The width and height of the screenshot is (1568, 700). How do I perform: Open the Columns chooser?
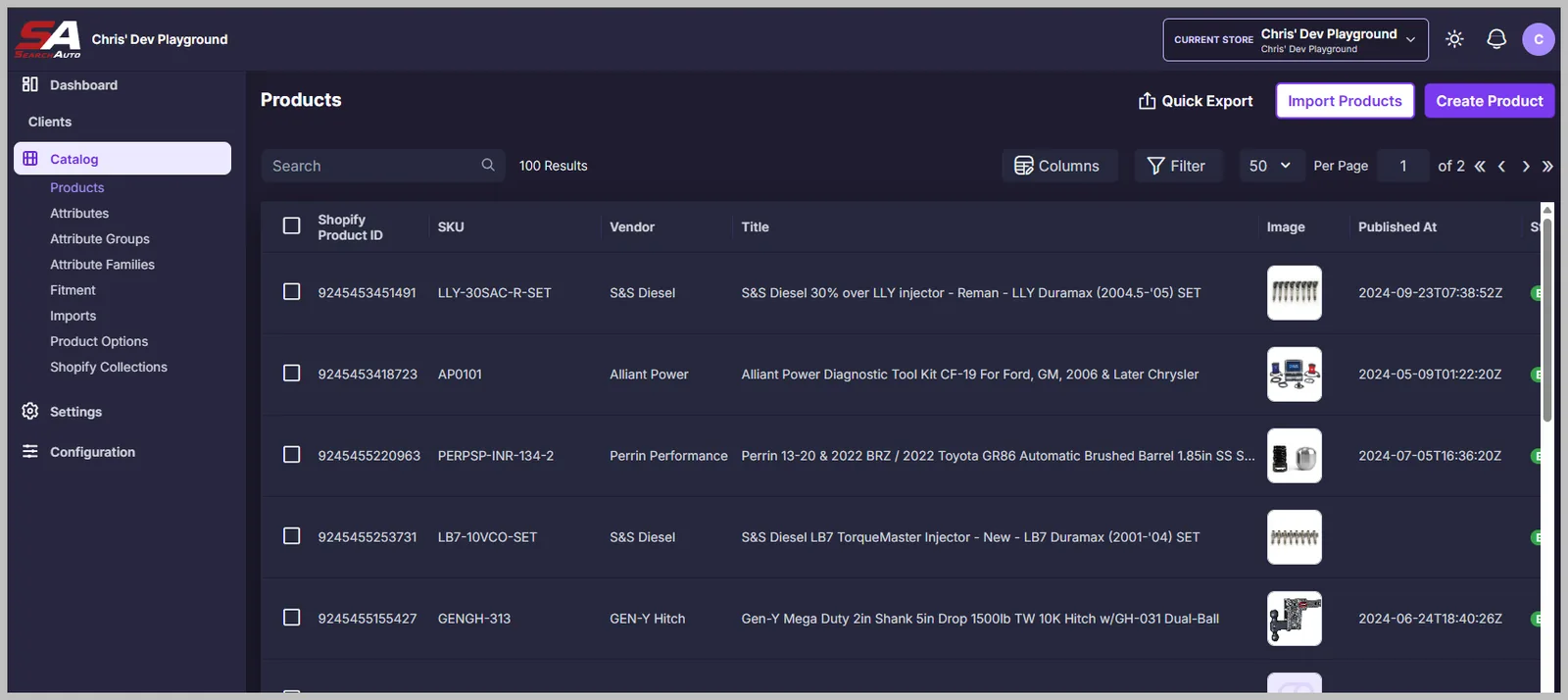pyautogui.click(x=1059, y=166)
